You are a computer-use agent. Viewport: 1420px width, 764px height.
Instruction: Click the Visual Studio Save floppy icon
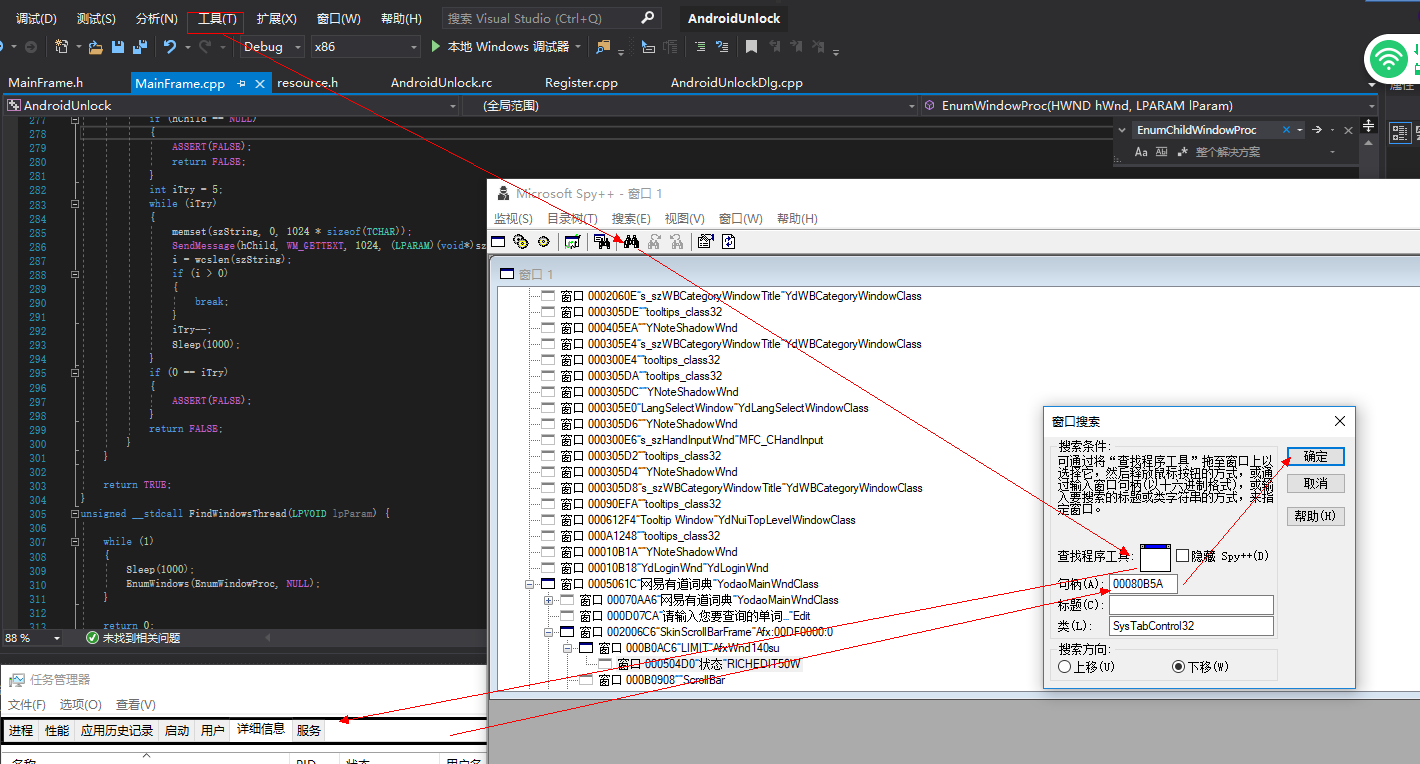[x=118, y=46]
